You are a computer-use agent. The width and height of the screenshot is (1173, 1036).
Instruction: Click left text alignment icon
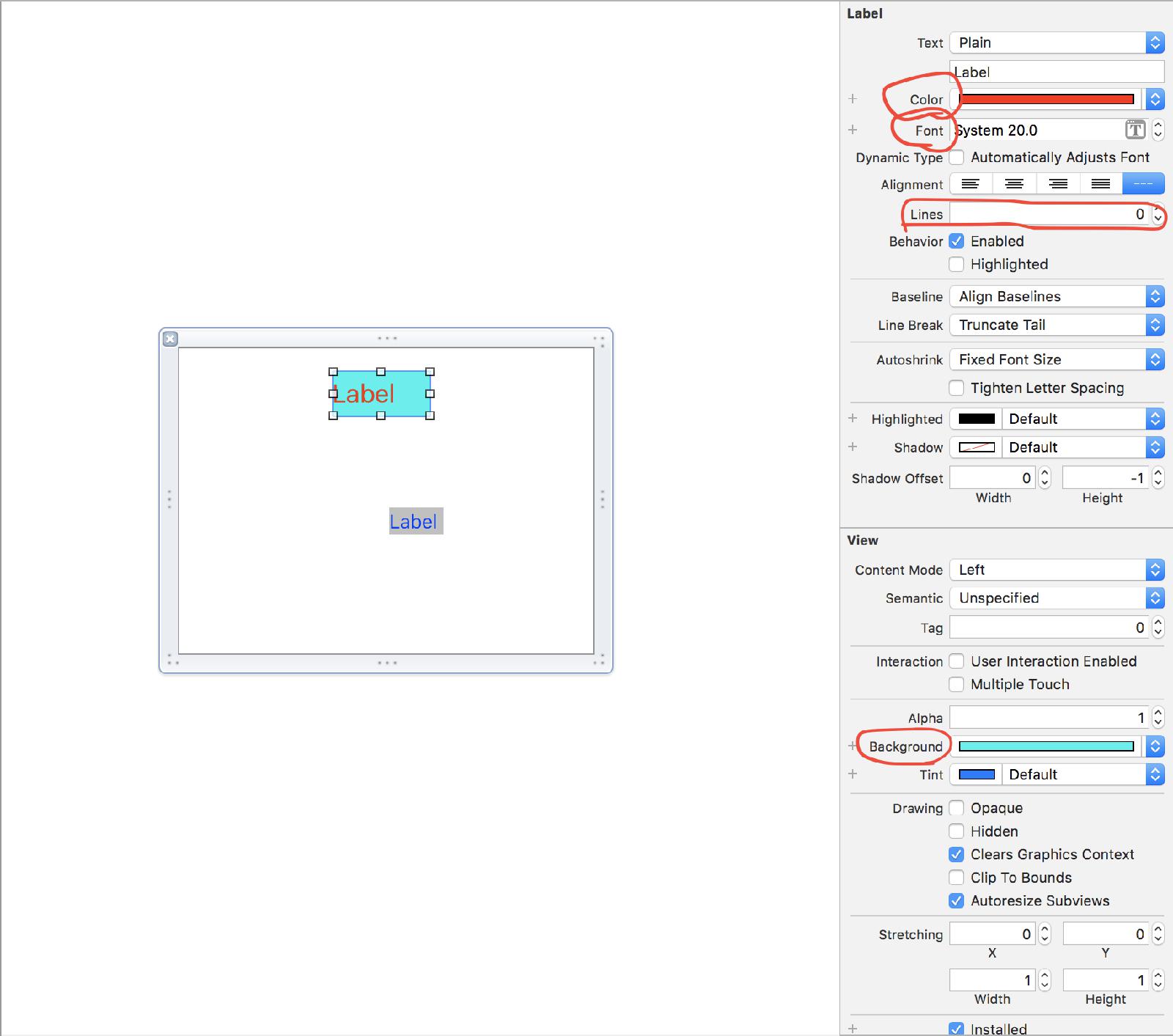tap(971, 184)
